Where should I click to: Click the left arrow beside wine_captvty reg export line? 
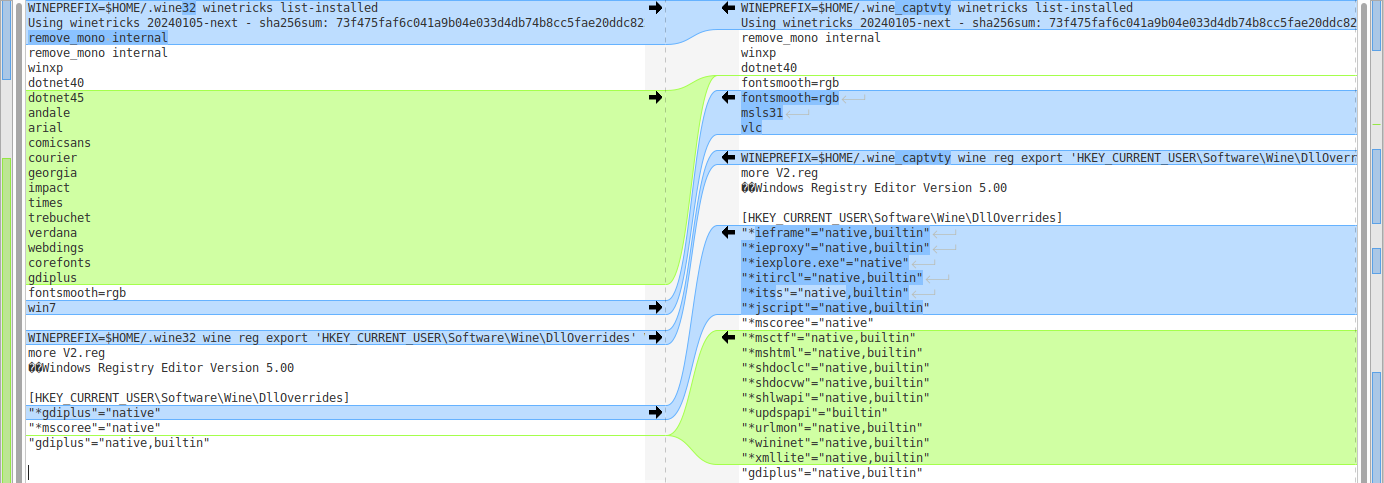coord(729,158)
